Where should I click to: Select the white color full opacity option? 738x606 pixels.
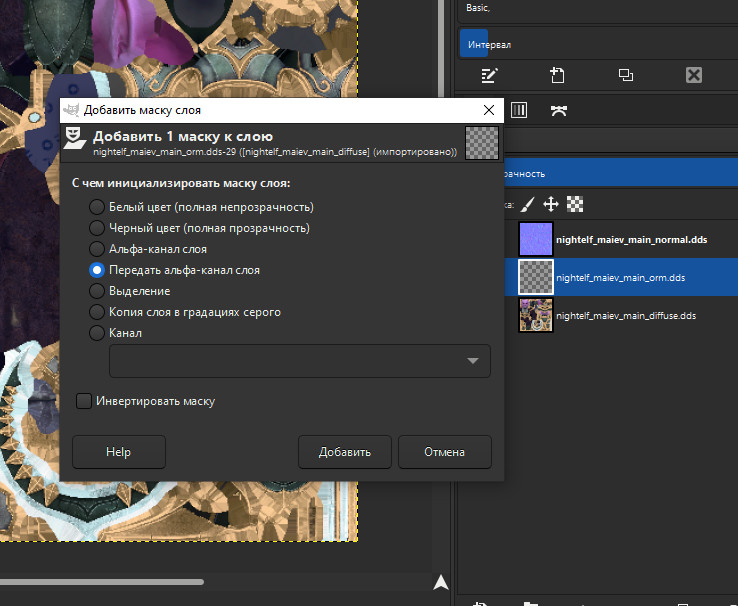click(97, 207)
